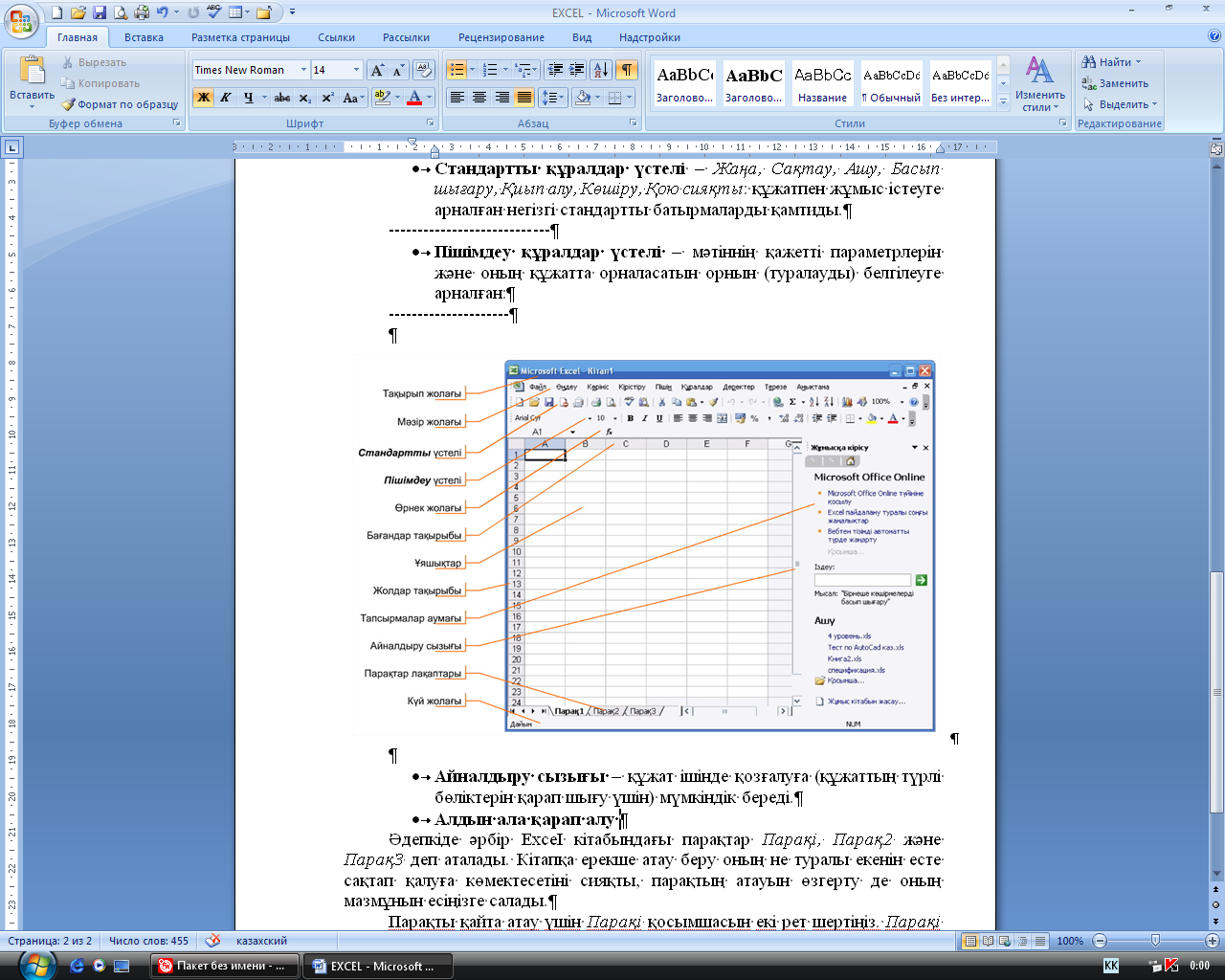Toggle justified alignment
Image resolution: width=1225 pixels, height=980 pixels.
point(523,98)
